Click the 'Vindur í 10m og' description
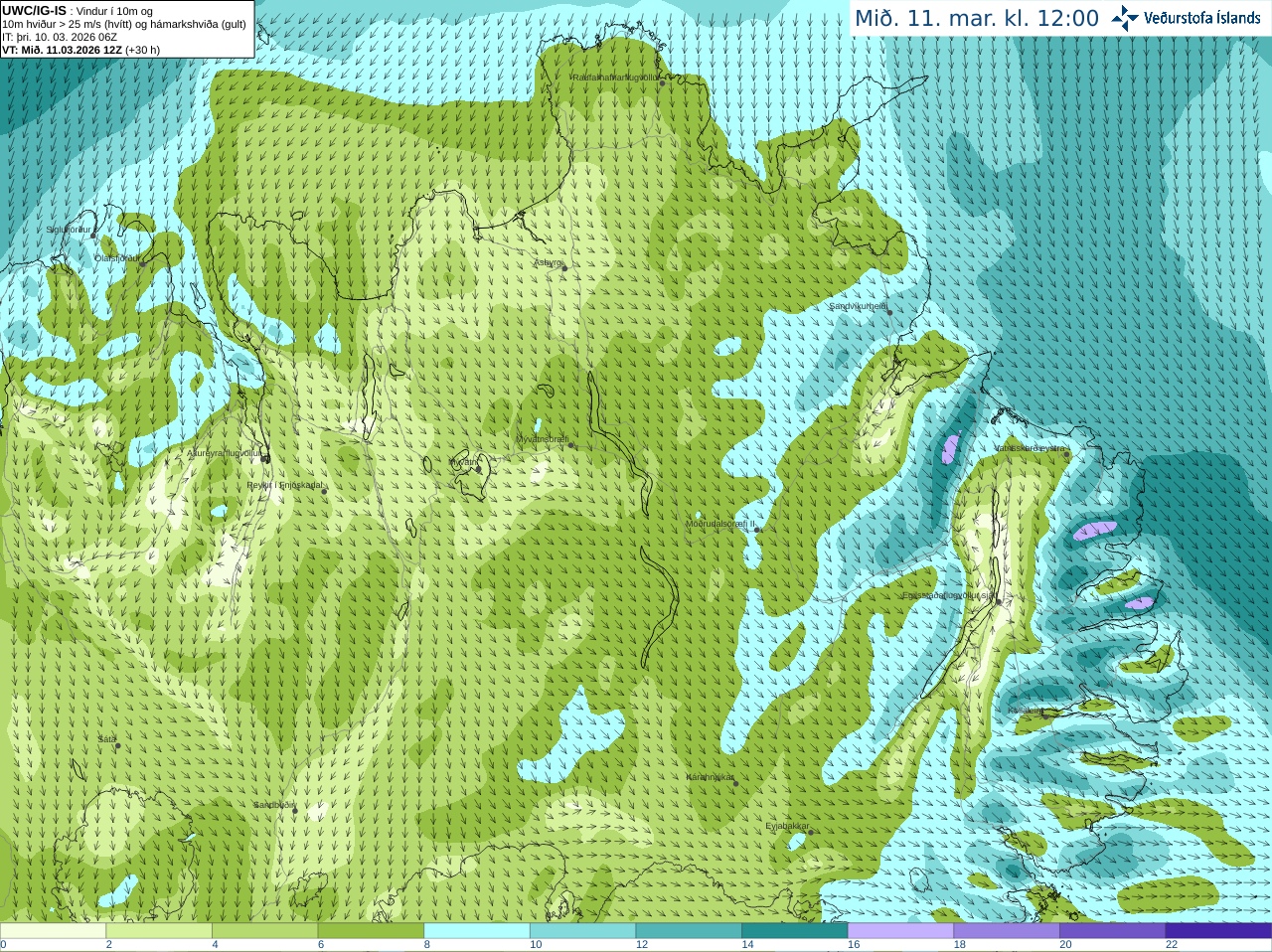 pos(112,11)
